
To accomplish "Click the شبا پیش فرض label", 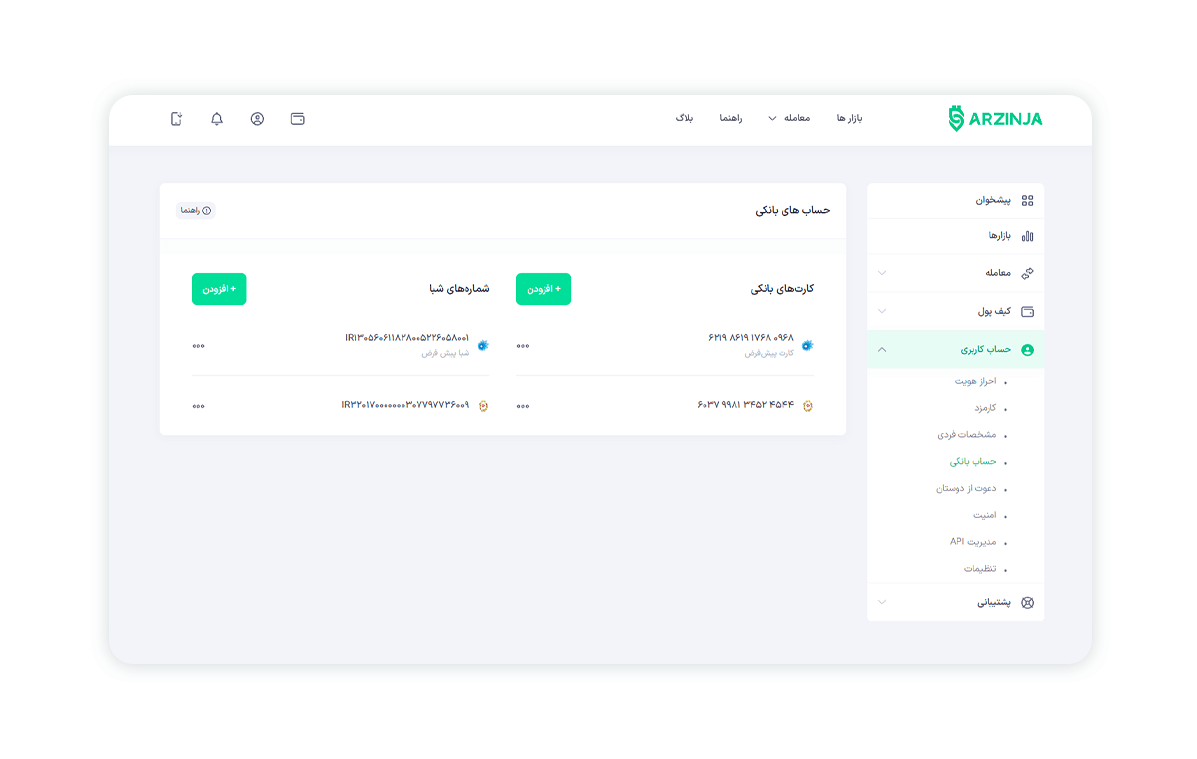I will click(x=445, y=353).
